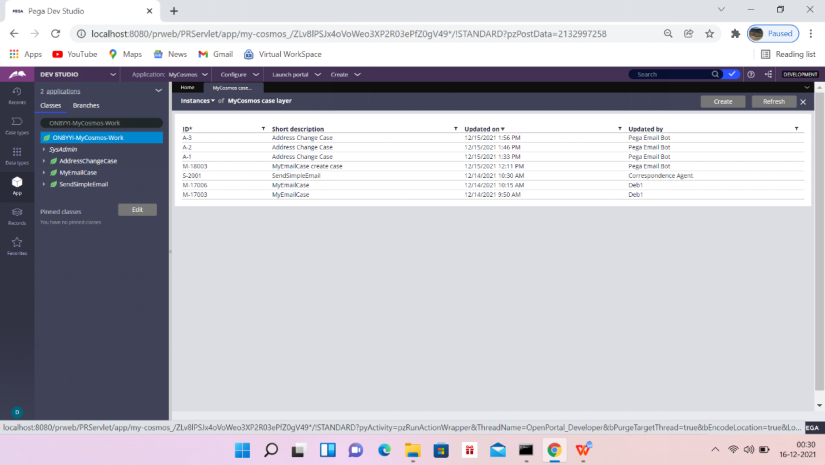Open the Launch portal menu
Image resolution: width=825 pixels, height=465 pixels.
tap(296, 74)
